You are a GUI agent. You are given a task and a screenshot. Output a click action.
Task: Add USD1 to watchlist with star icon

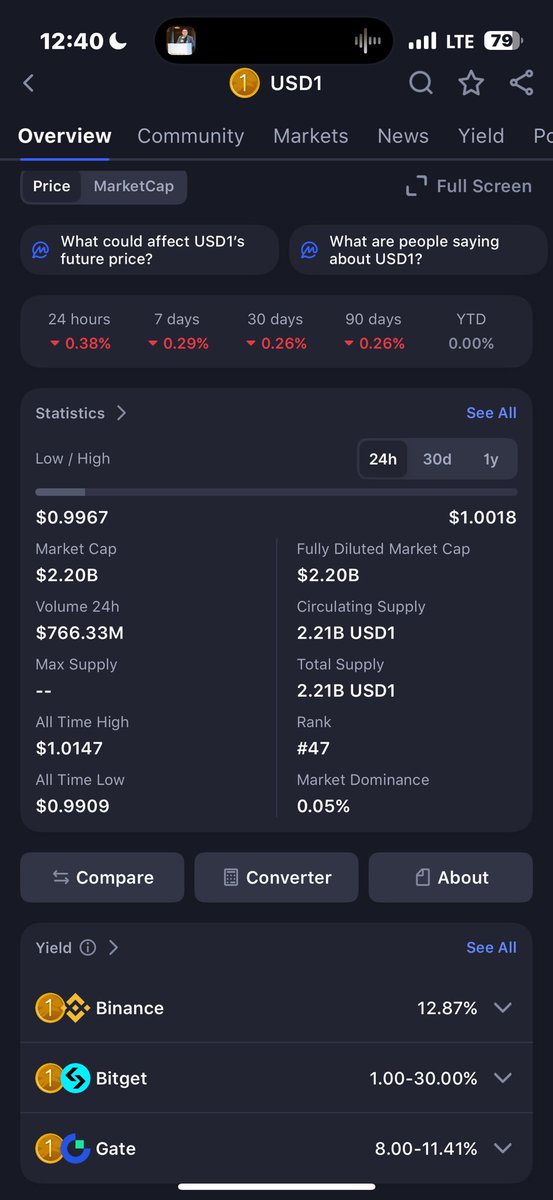[x=471, y=83]
